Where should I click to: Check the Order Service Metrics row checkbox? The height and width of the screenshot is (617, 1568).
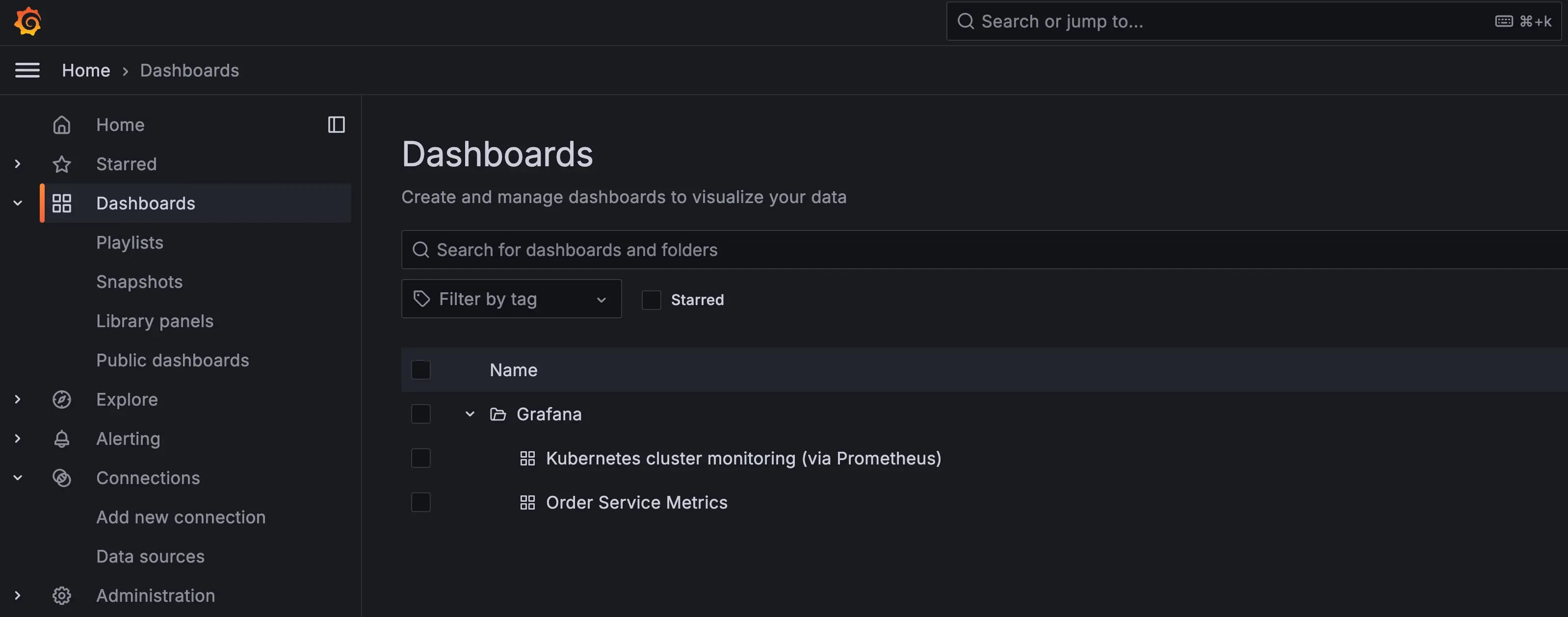420,503
